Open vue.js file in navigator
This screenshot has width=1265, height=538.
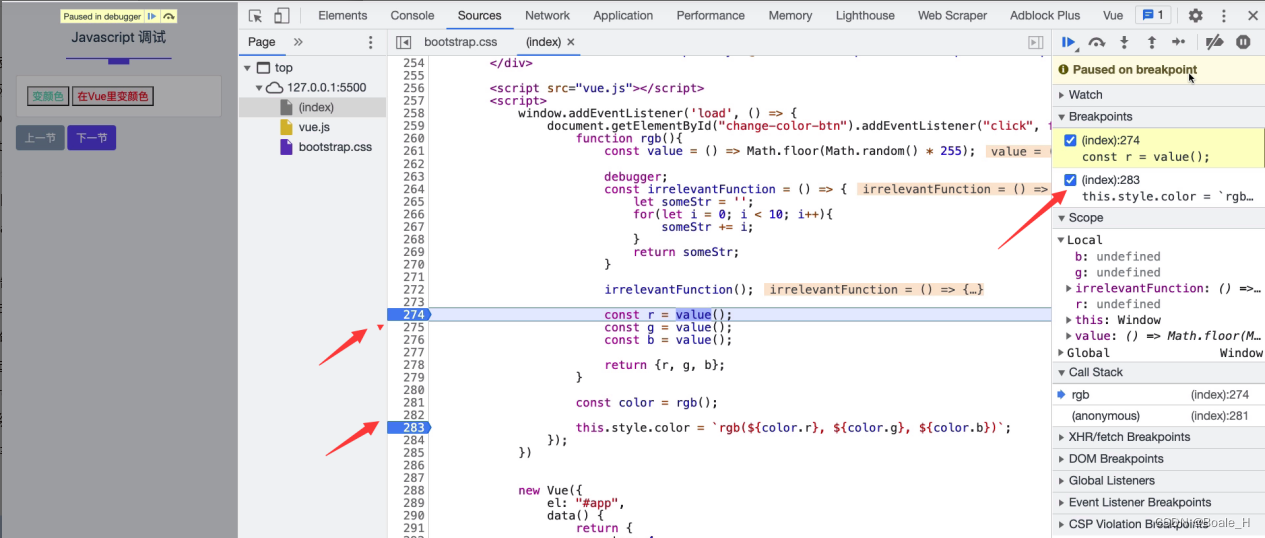pos(316,127)
